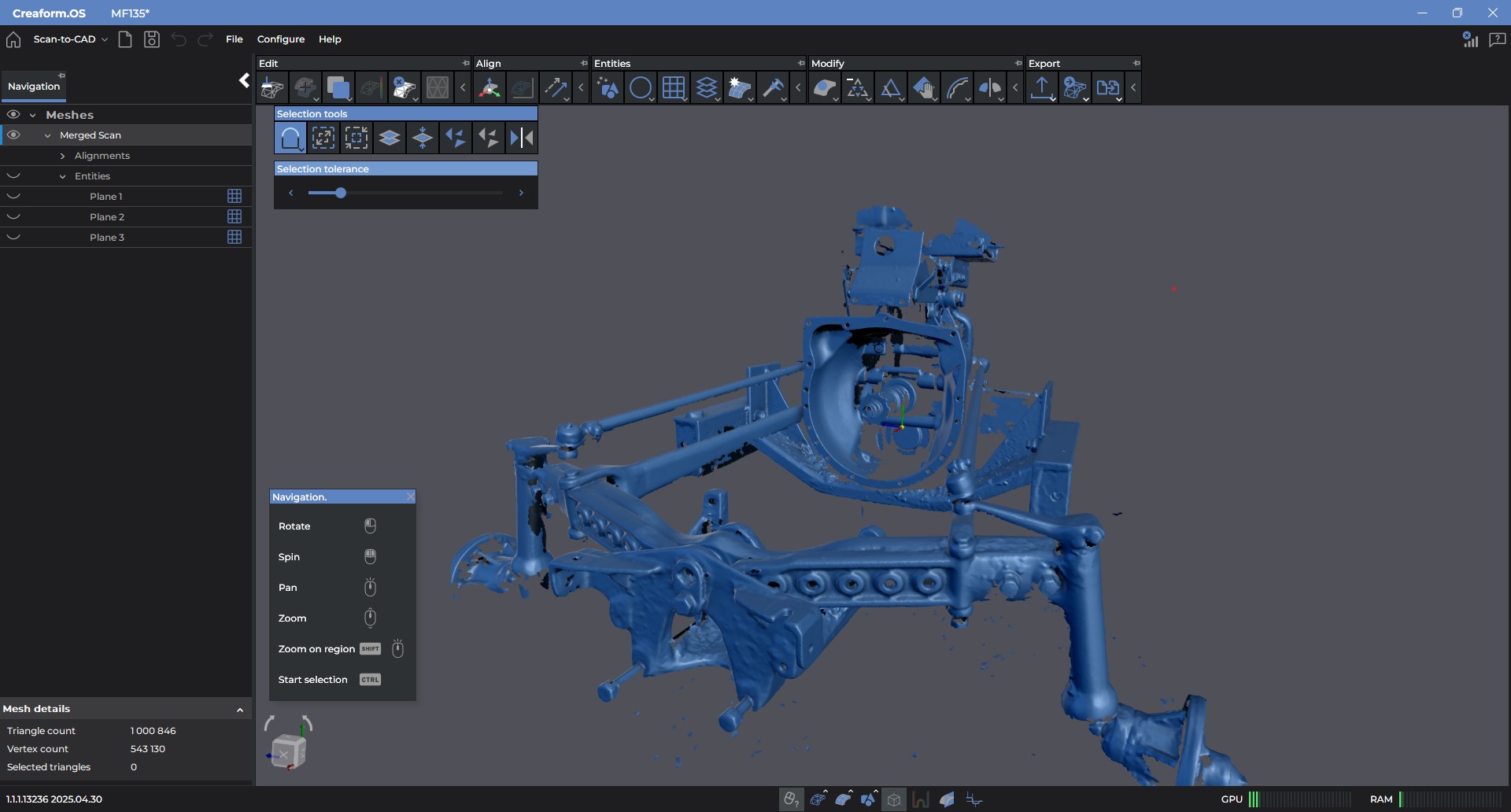Open the Align to origin tool
The height and width of the screenshot is (812, 1511).
point(490,88)
